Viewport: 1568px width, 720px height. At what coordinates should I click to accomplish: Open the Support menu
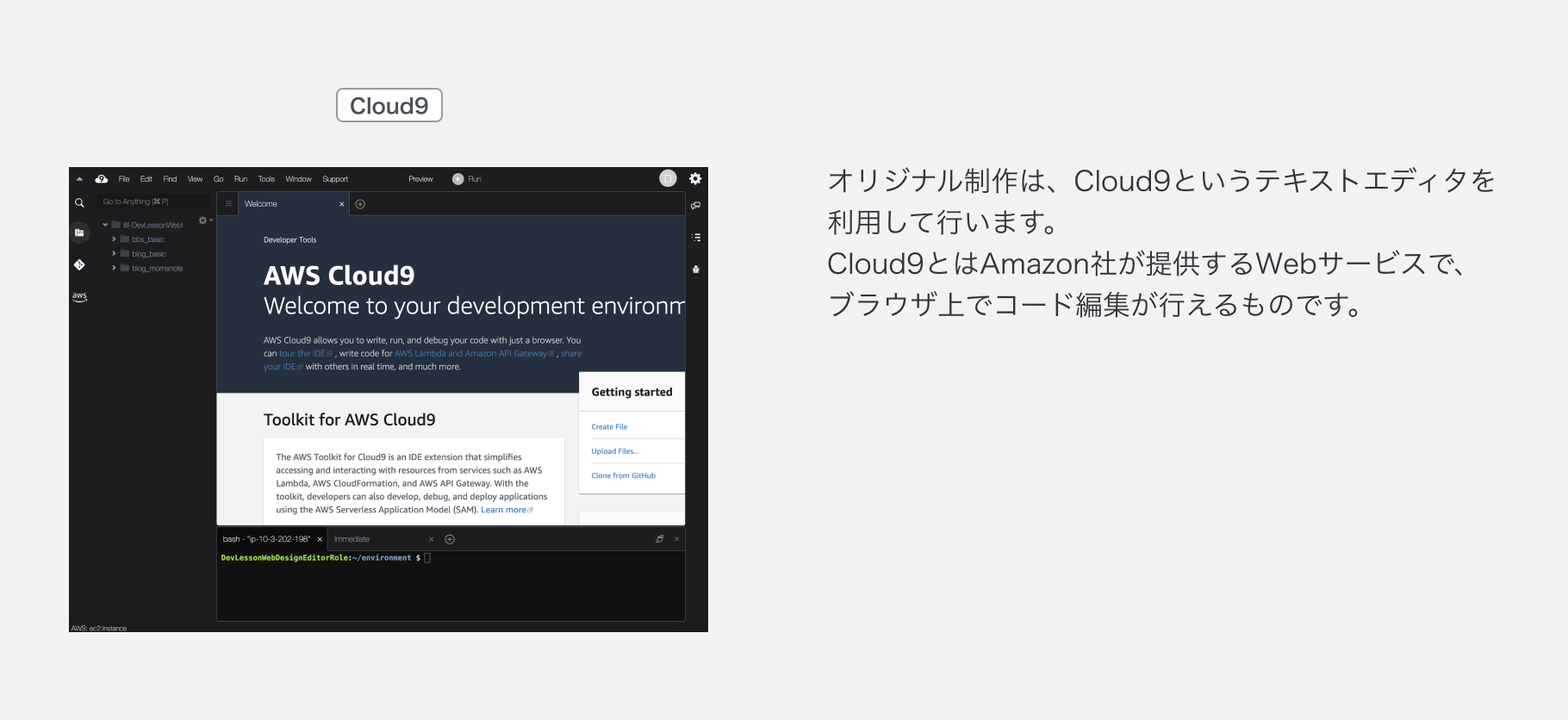(335, 179)
